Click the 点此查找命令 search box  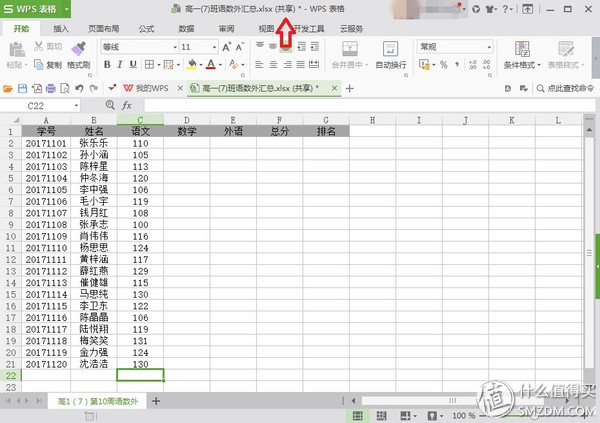565,88
